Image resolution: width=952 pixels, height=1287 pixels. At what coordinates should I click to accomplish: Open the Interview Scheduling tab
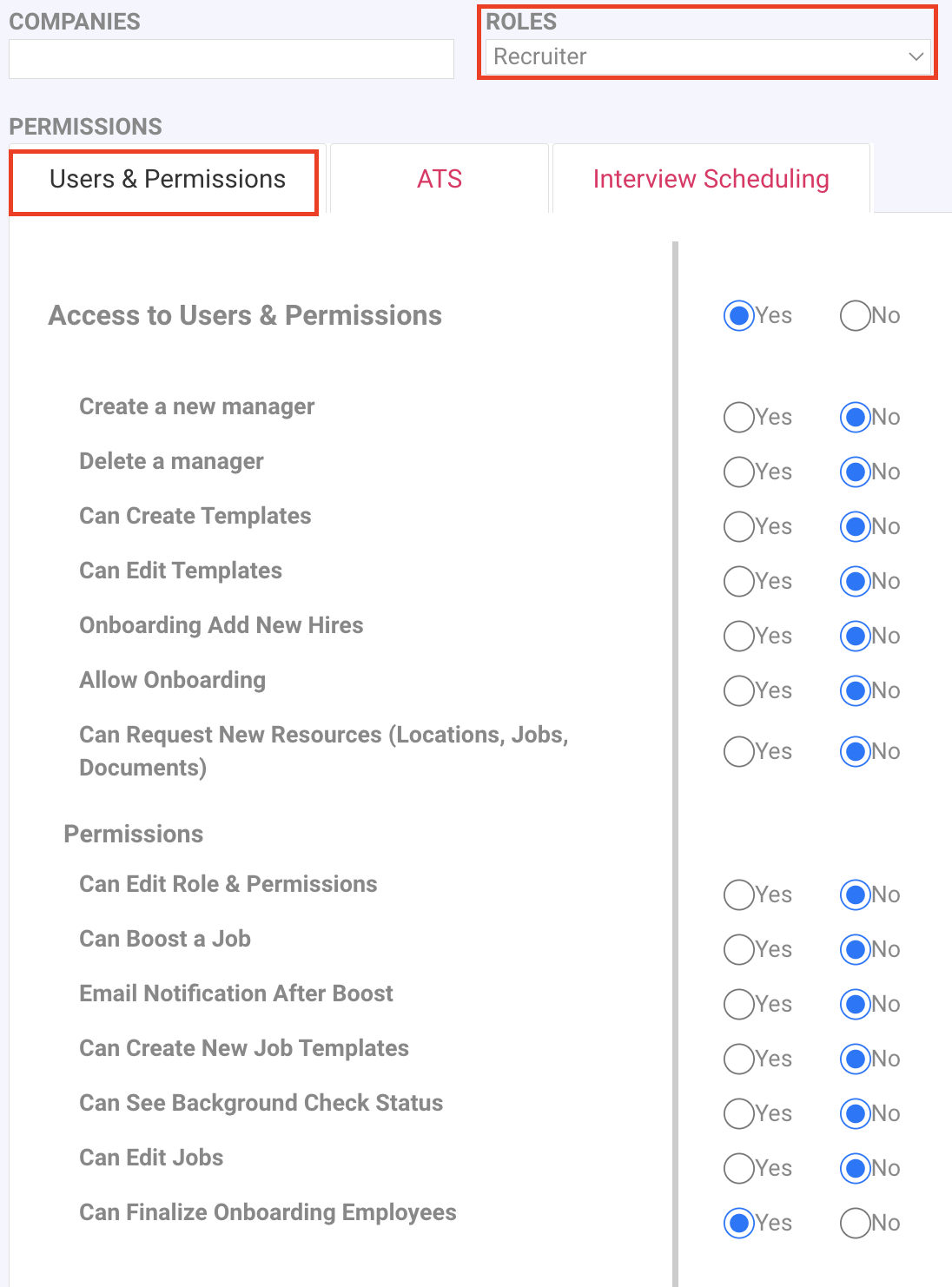(711, 179)
